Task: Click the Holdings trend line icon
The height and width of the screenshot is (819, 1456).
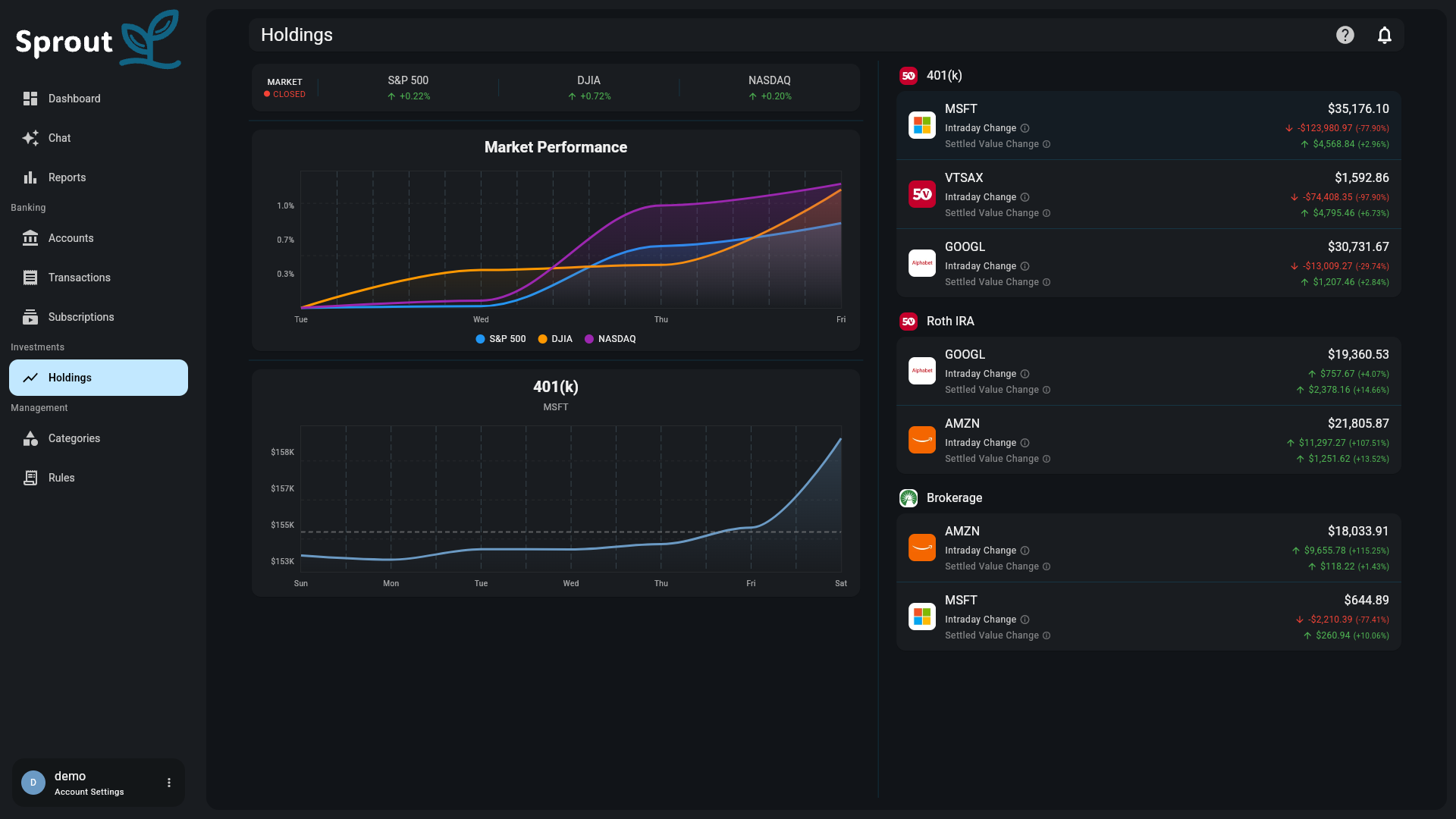Action: click(30, 378)
